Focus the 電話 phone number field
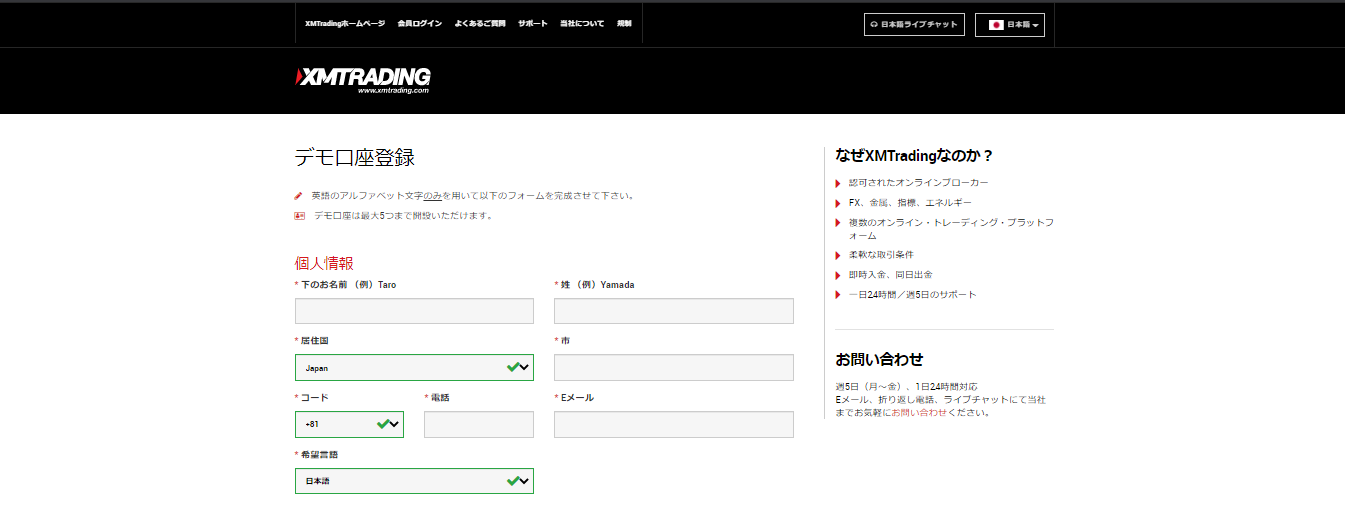The height and width of the screenshot is (514, 1345). coord(479,424)
